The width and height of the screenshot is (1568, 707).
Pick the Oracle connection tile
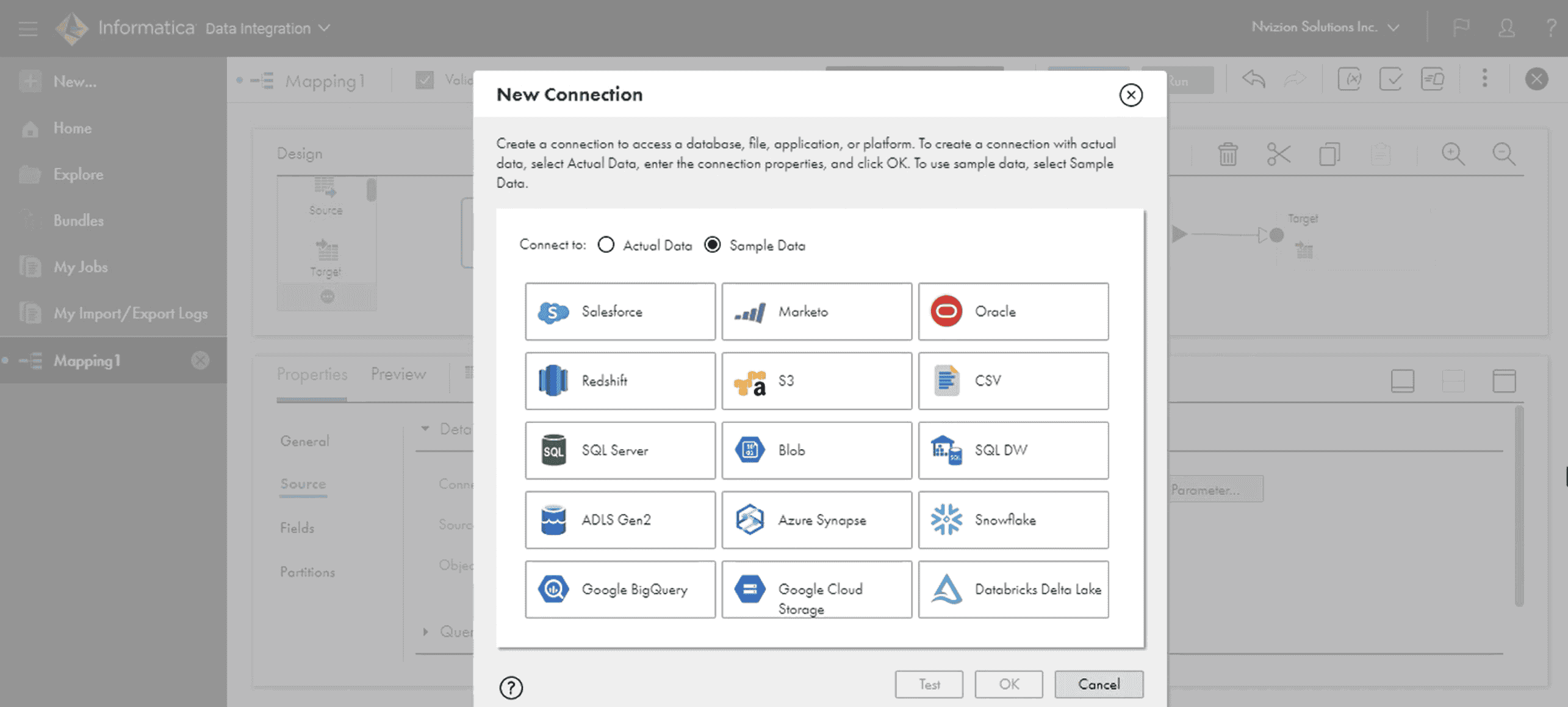tap(1013, 311)
